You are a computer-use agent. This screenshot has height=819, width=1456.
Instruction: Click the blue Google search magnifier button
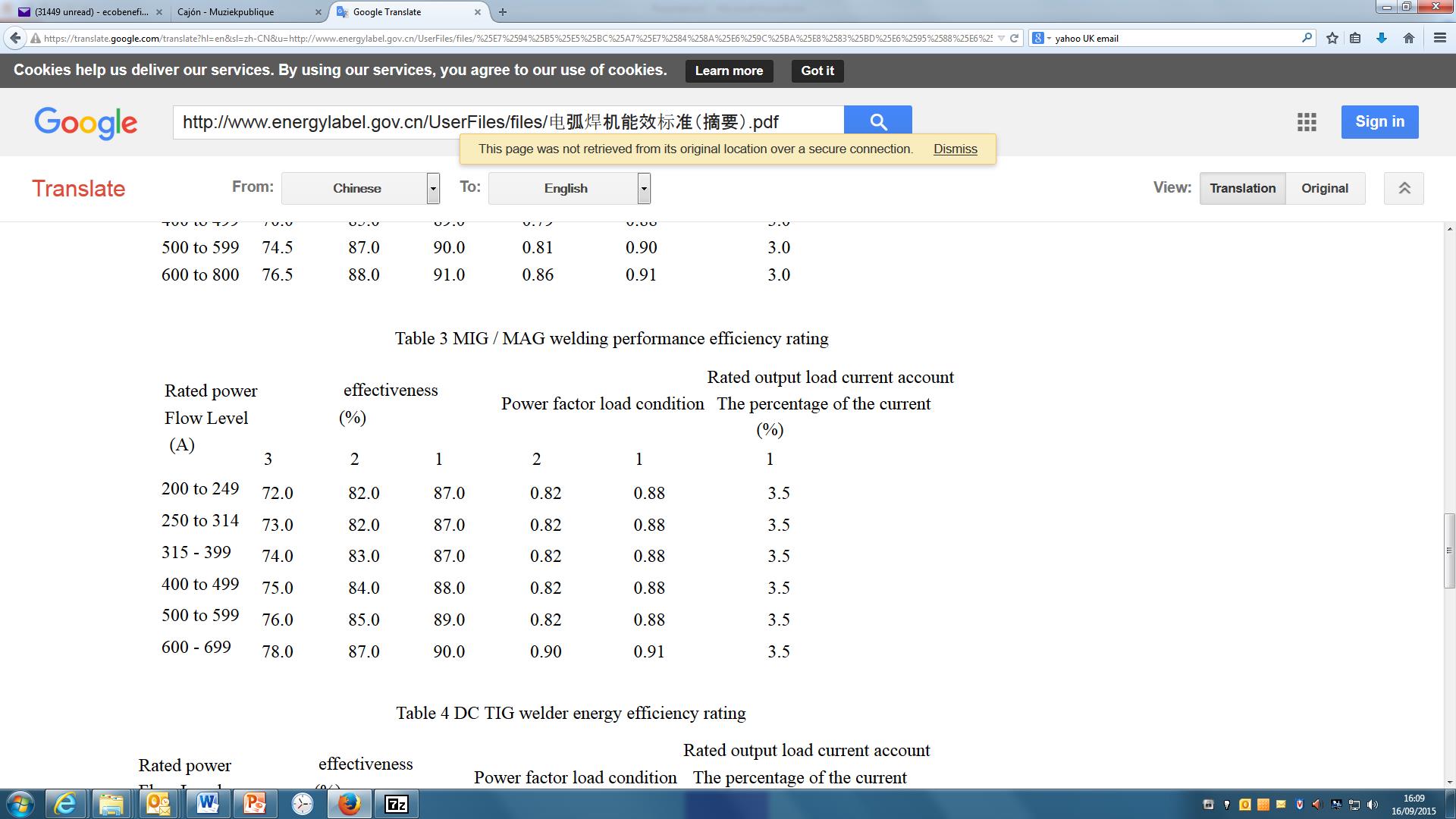click(877, 121)
